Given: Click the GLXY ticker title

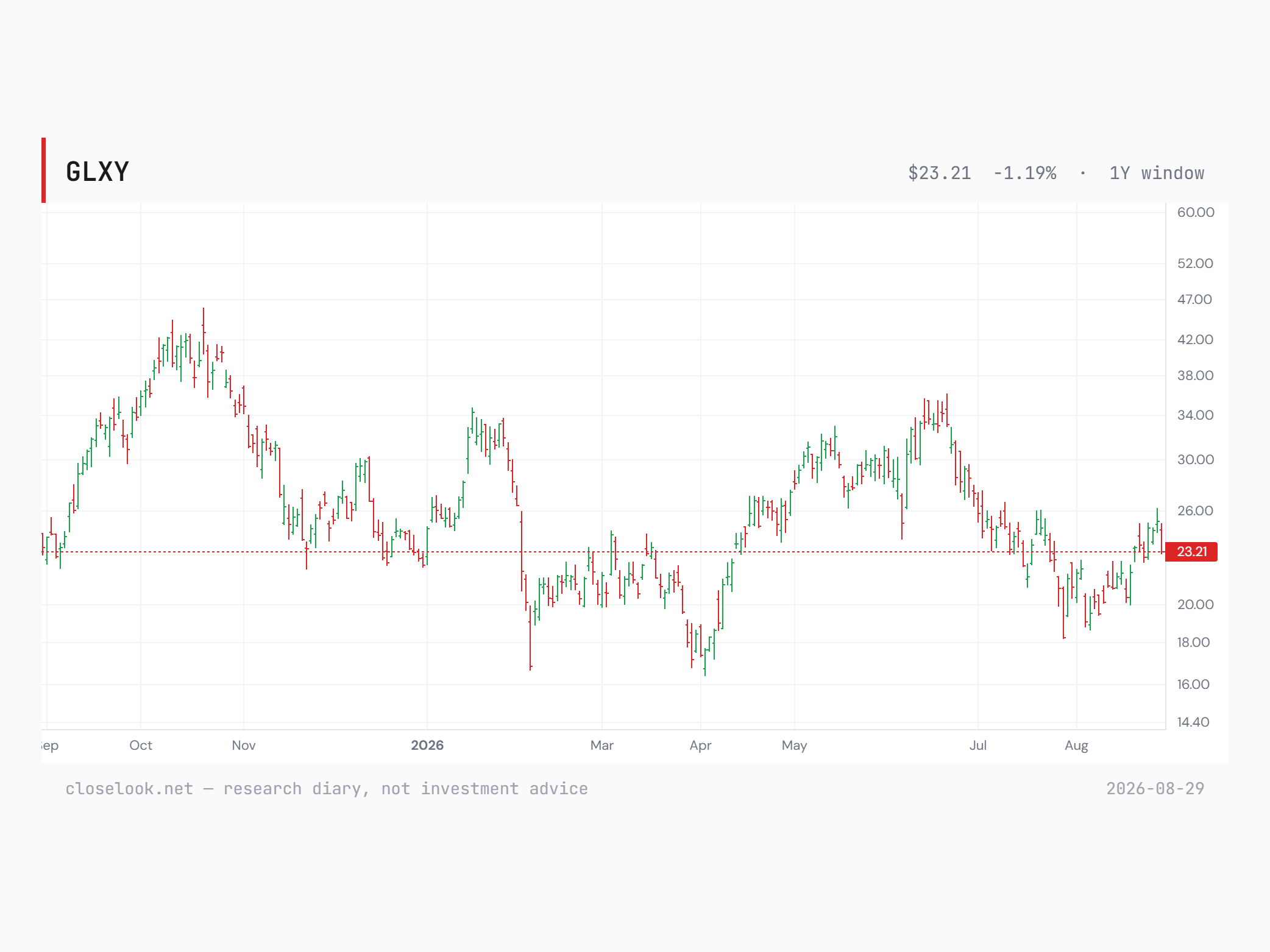Looking at the screenshot, I should (98, 172).
